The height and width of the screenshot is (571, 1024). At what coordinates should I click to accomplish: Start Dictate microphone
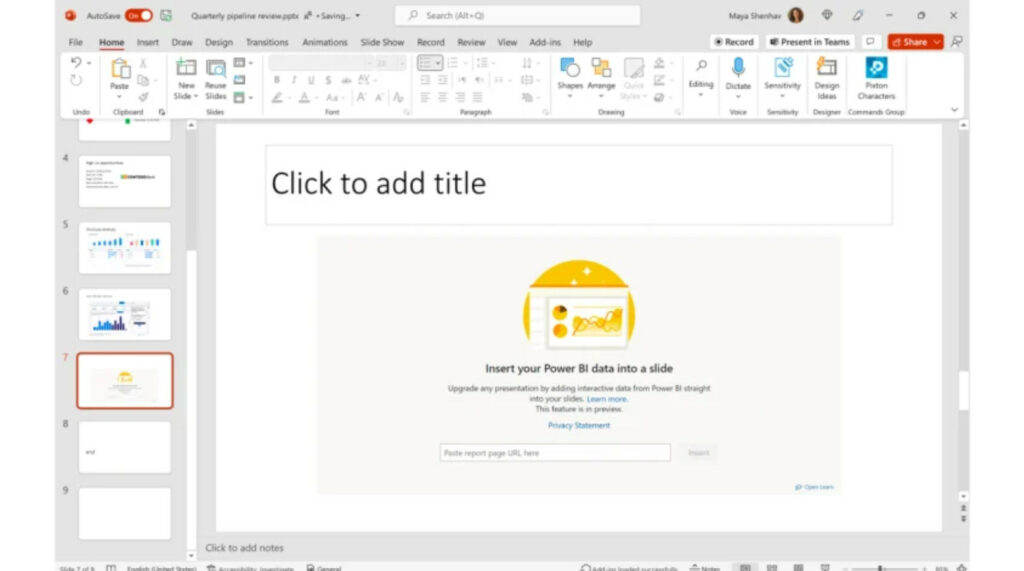738,67
